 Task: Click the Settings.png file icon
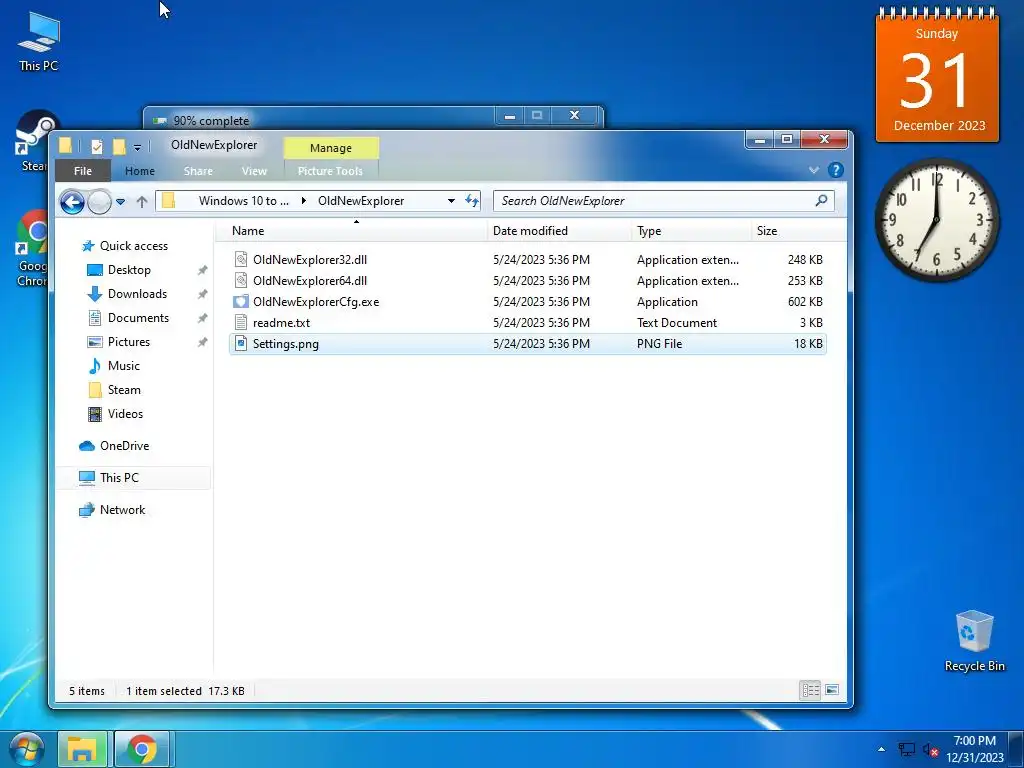click(241, 344)
